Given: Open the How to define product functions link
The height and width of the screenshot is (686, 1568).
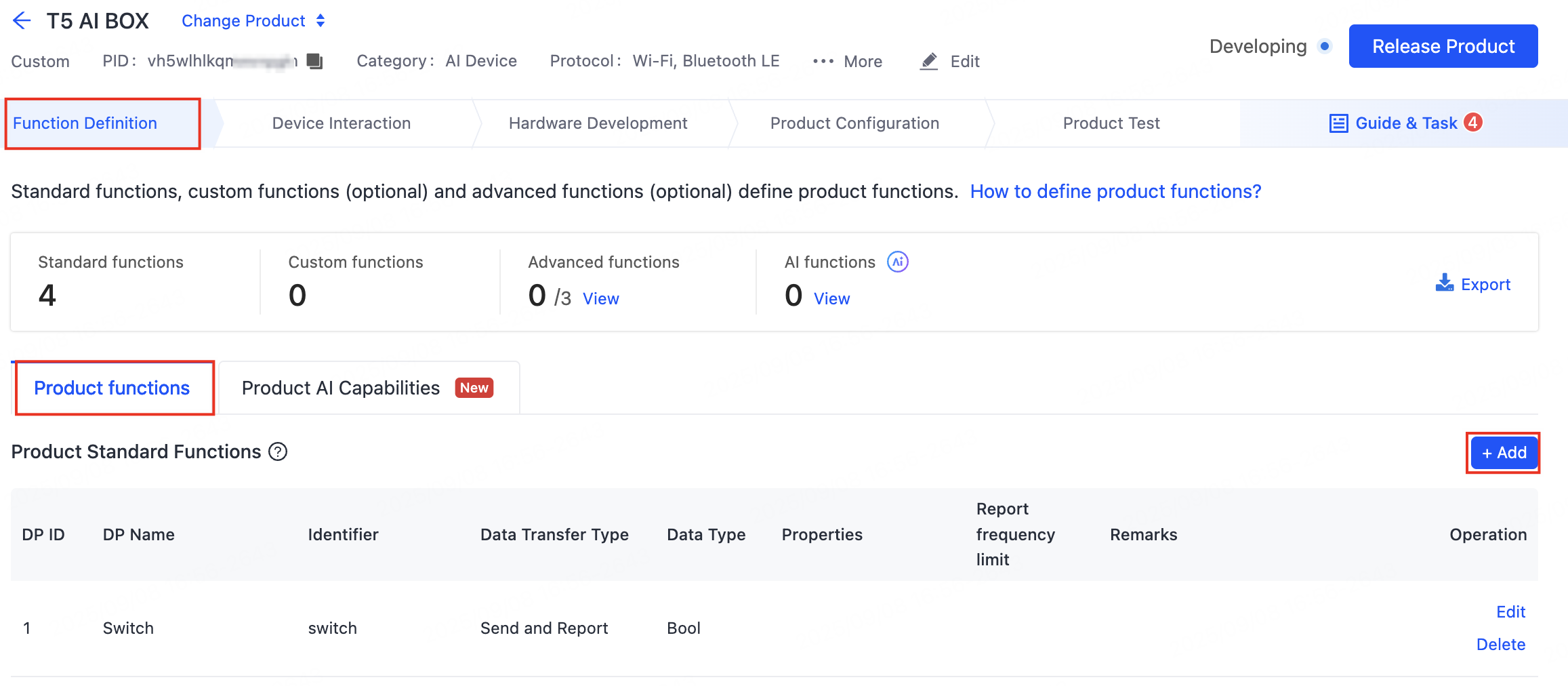Looking at the screenshot, I should tap(1115, 192).
